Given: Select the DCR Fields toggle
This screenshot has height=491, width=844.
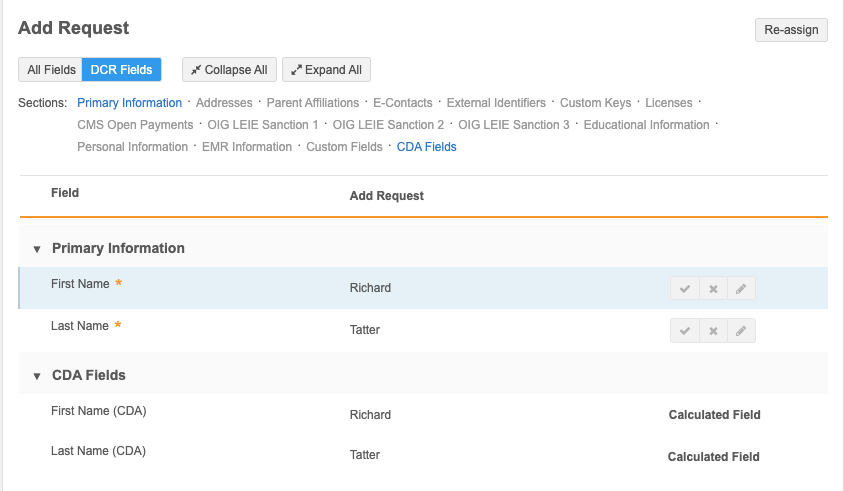Looking at the screenshot, I should point(121,70).
